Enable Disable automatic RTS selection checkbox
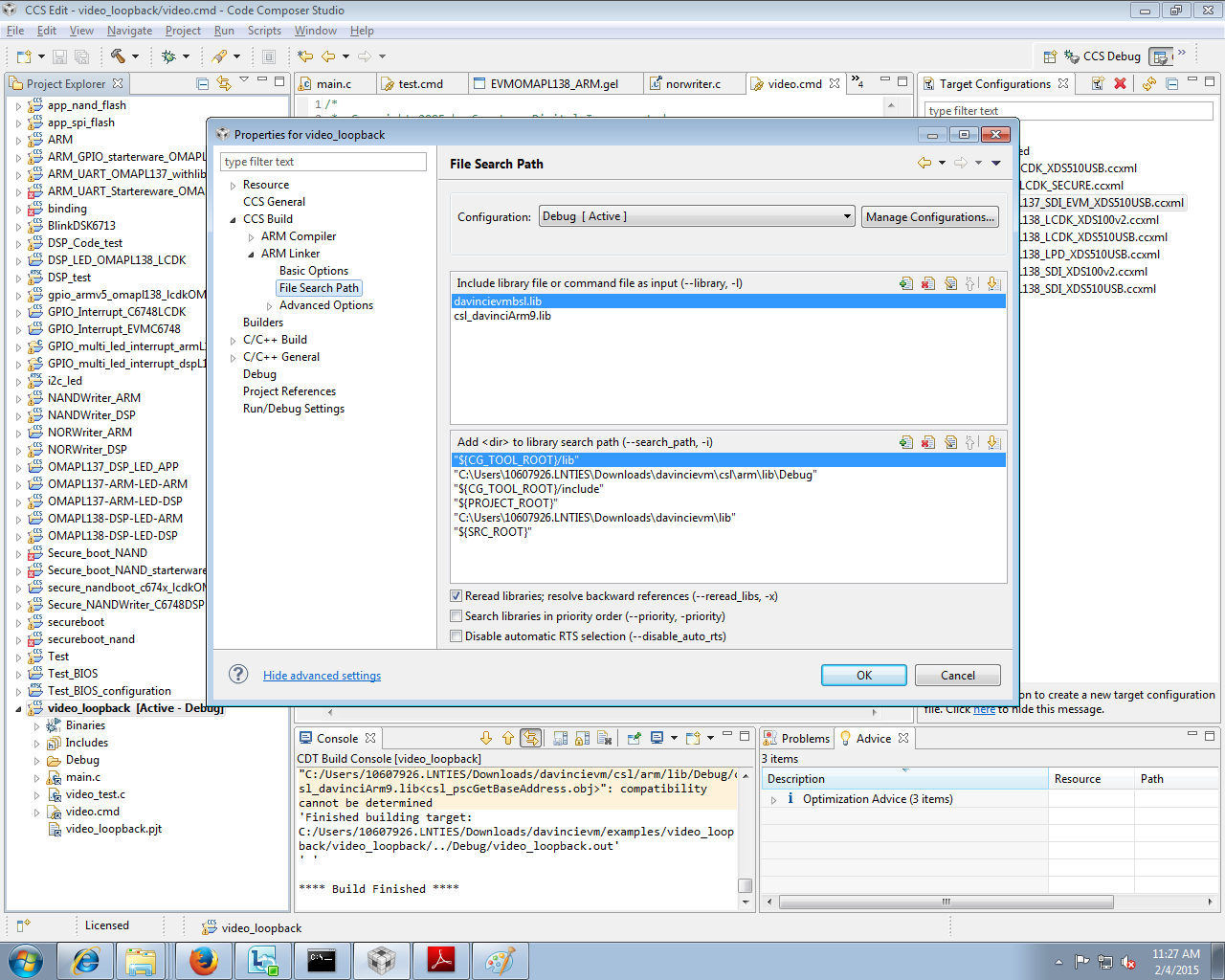1225x980 pixels. click(457, 636)
